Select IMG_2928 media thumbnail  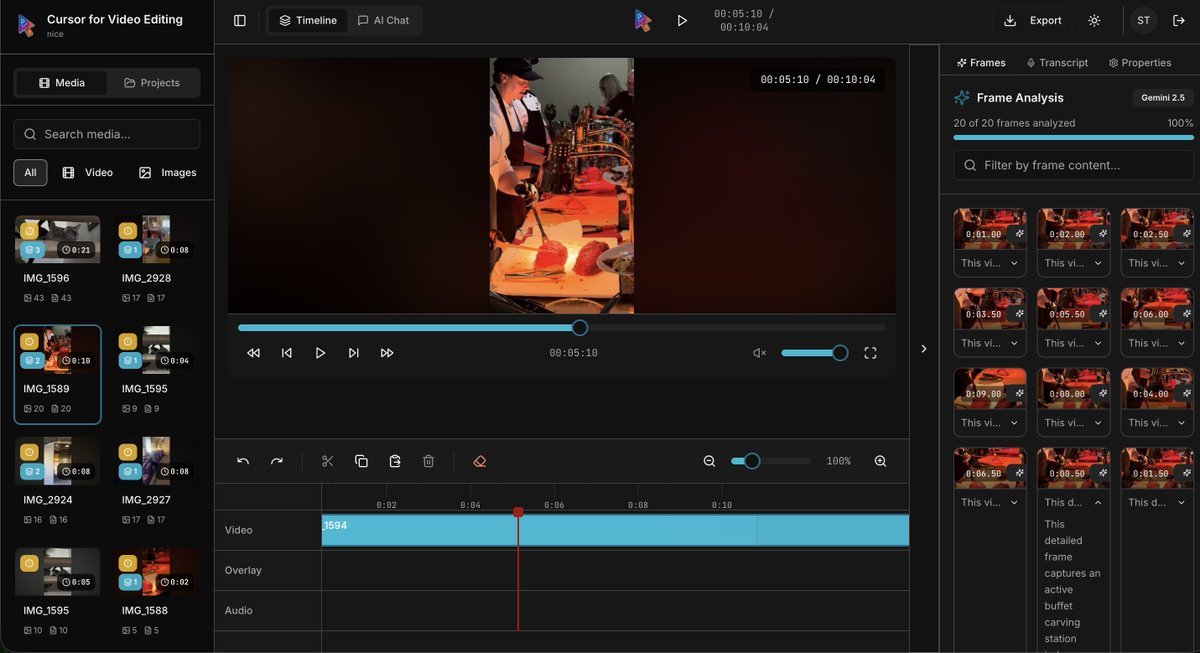[x=156, y=239]
